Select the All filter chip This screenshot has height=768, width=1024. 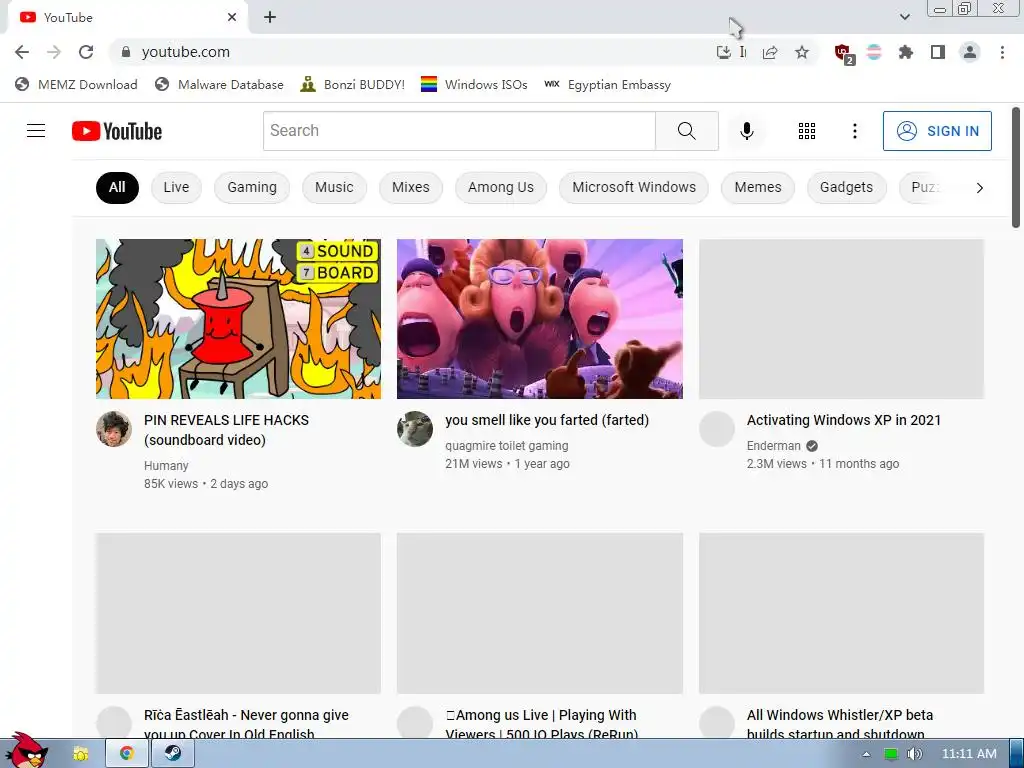click(x=117, y=187)
